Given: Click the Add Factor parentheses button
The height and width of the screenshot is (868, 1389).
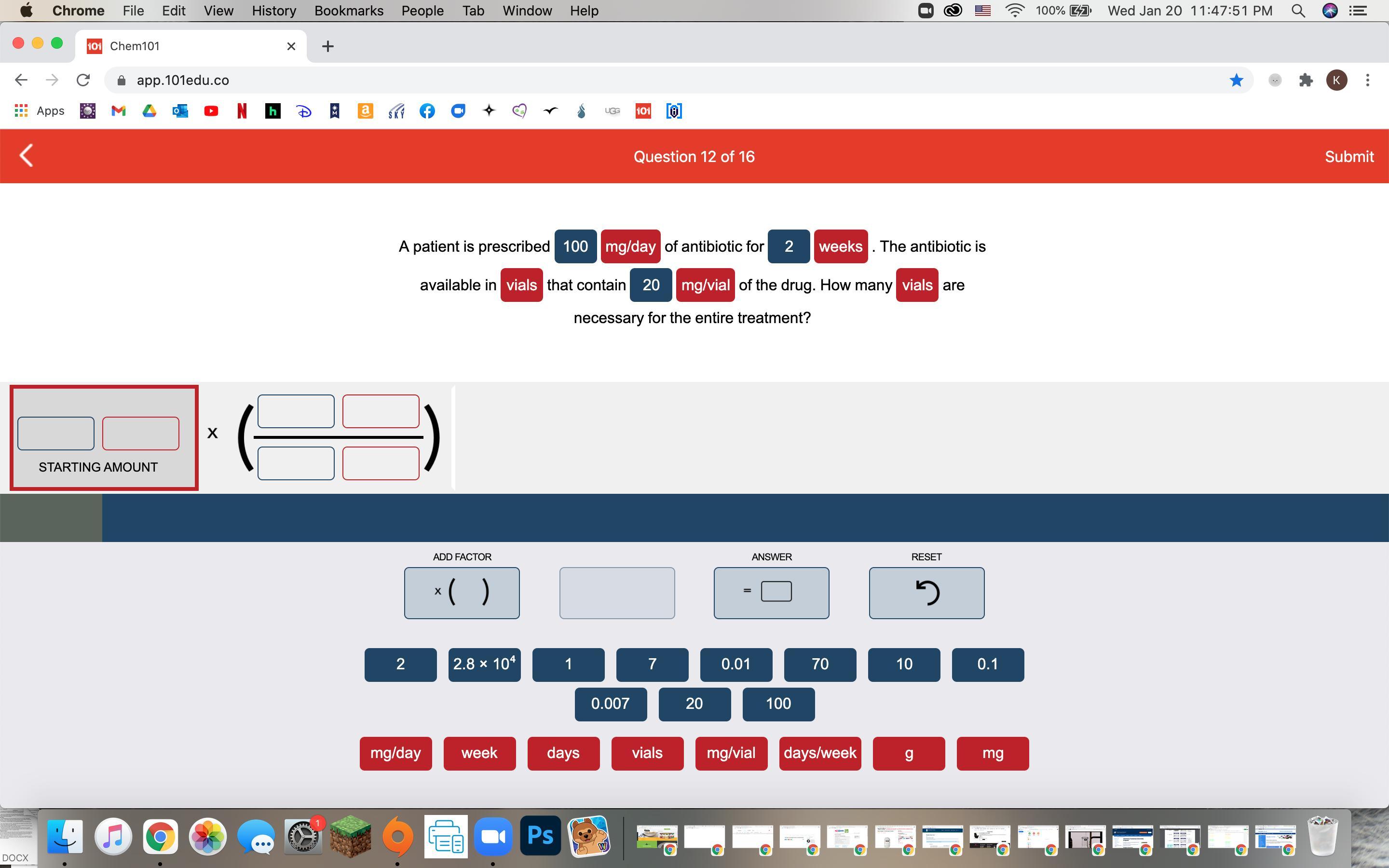Looking at the screenshot, I should pos(462,593).
